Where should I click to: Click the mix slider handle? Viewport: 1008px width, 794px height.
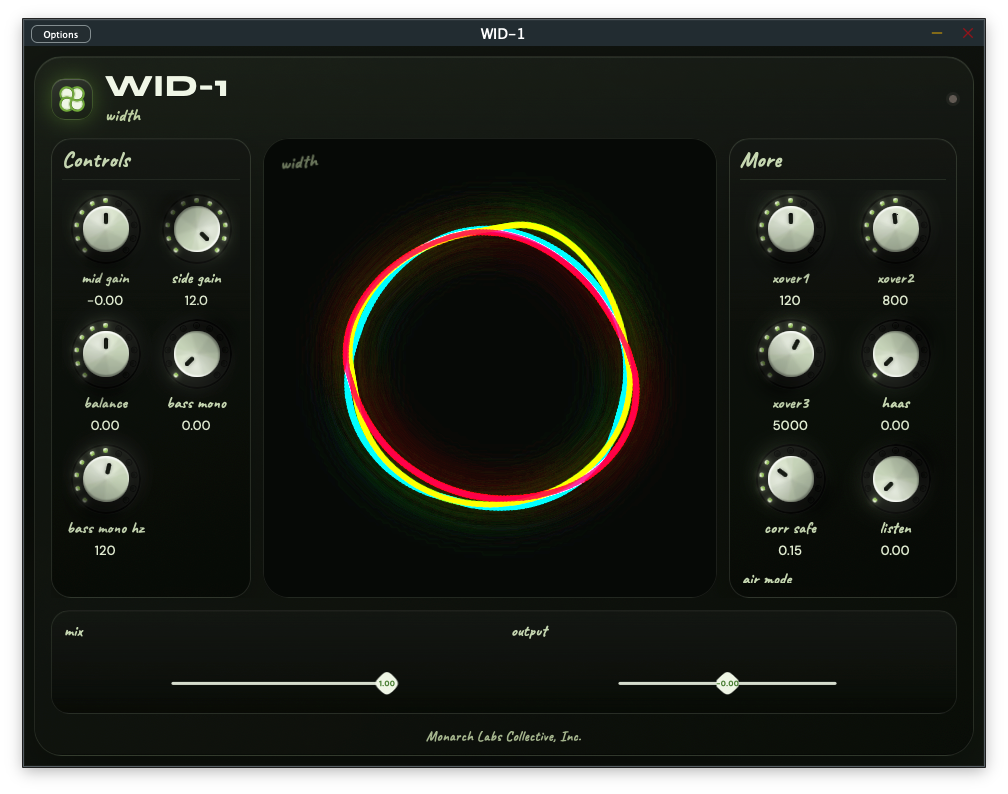pos(387,683)
